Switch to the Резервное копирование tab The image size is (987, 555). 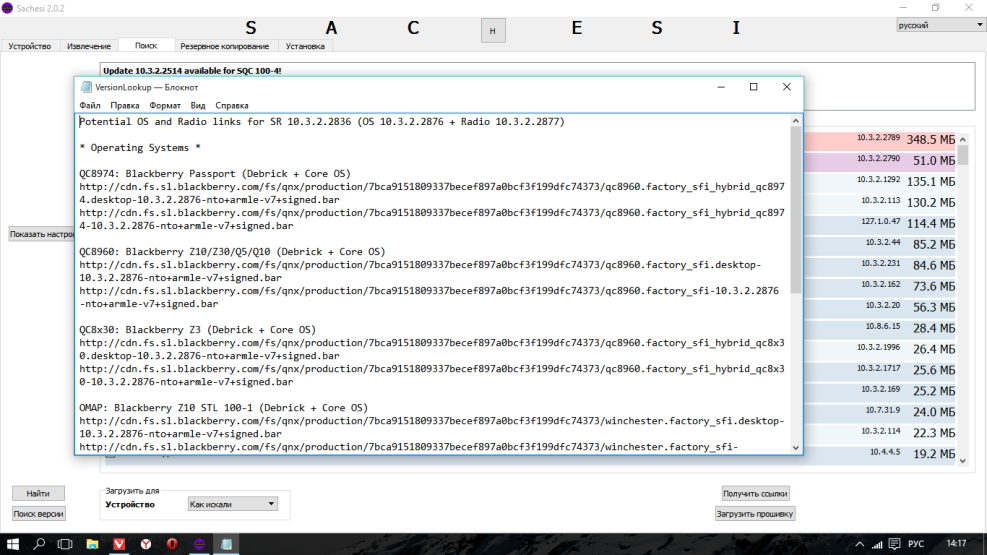(x=224, y=46)
